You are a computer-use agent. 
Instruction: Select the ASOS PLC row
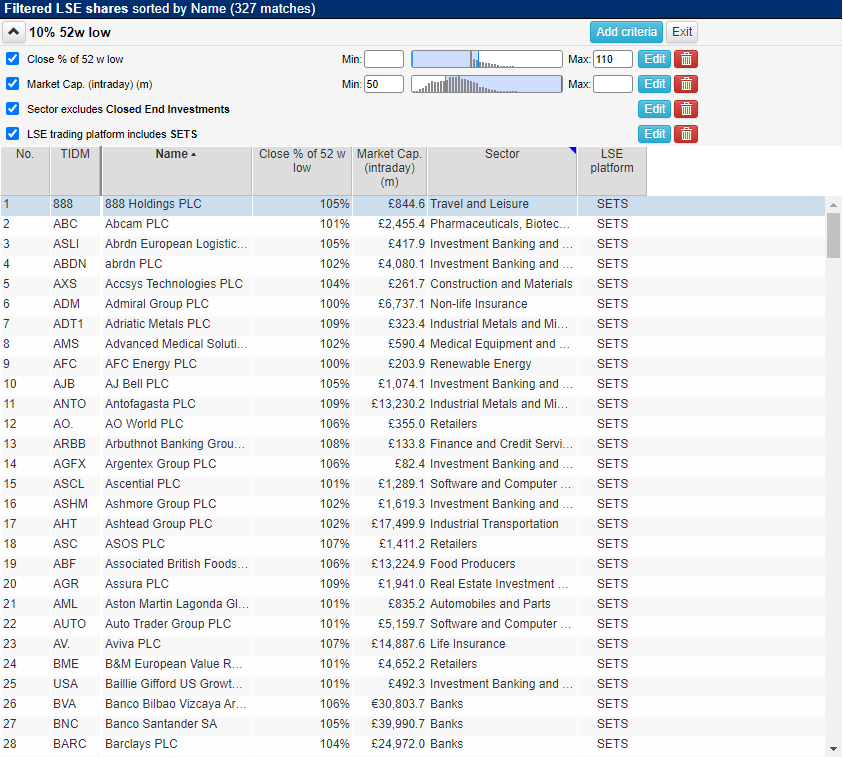point(413,544)
